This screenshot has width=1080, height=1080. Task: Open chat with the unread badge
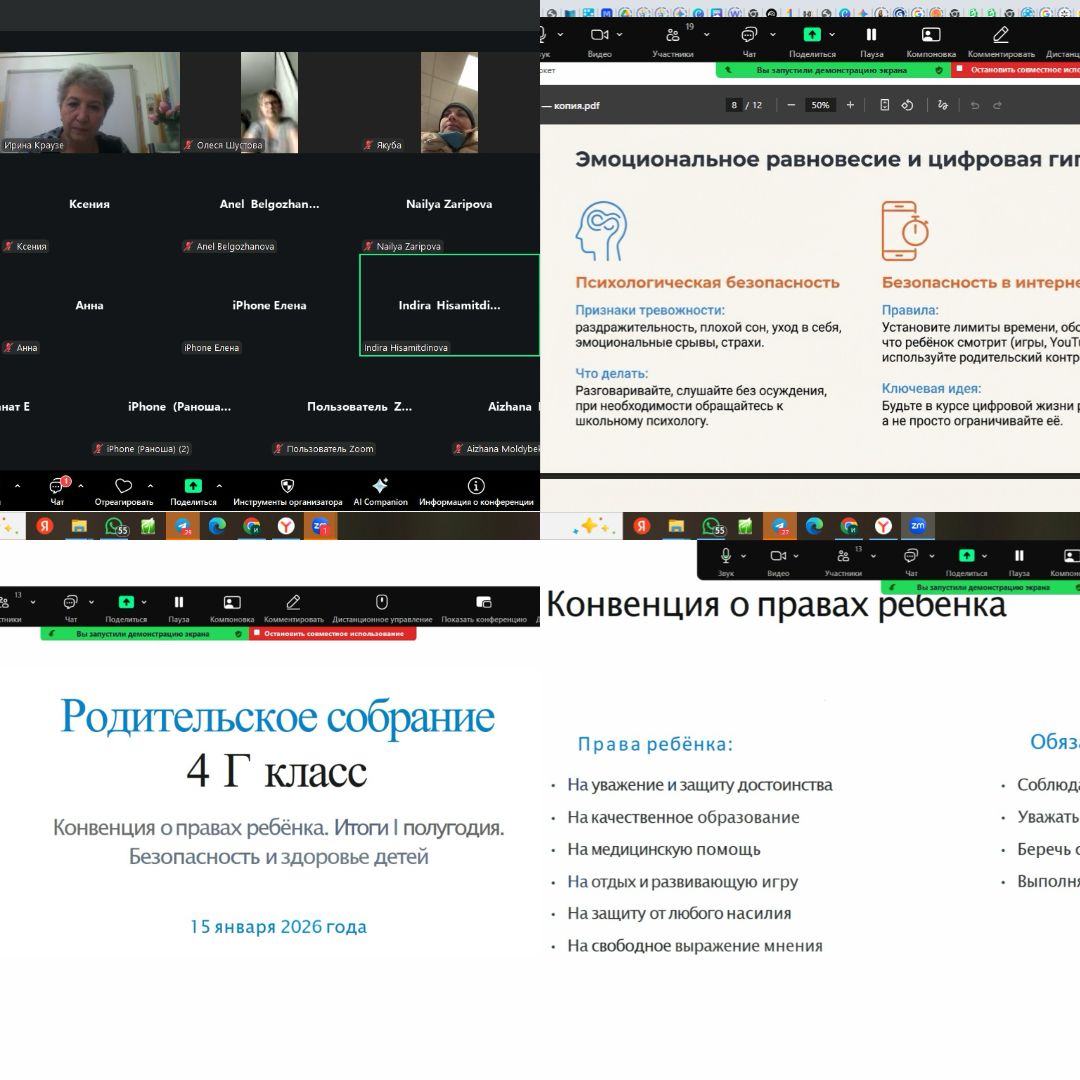point(58,486)
